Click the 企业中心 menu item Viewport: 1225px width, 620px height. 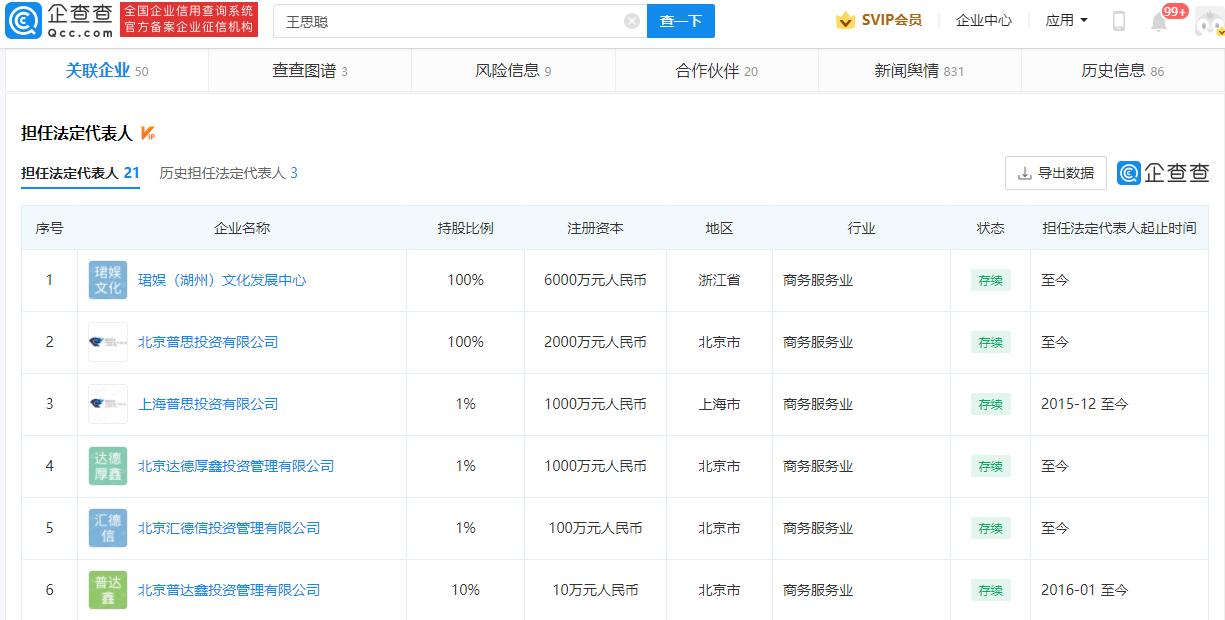click(x=984, y=18)
